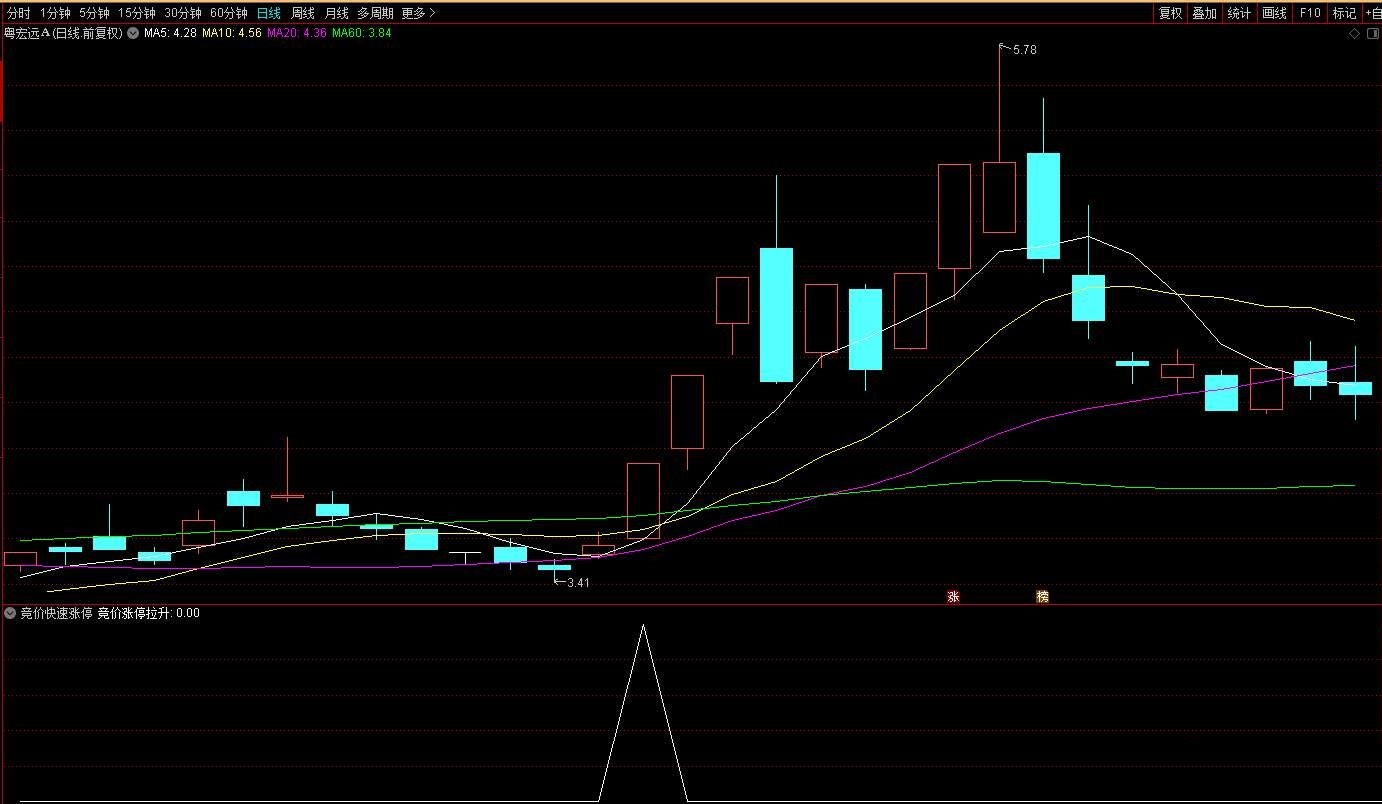
Task: Open the 标记 marking tool
Action: (x=1343, y=13)
